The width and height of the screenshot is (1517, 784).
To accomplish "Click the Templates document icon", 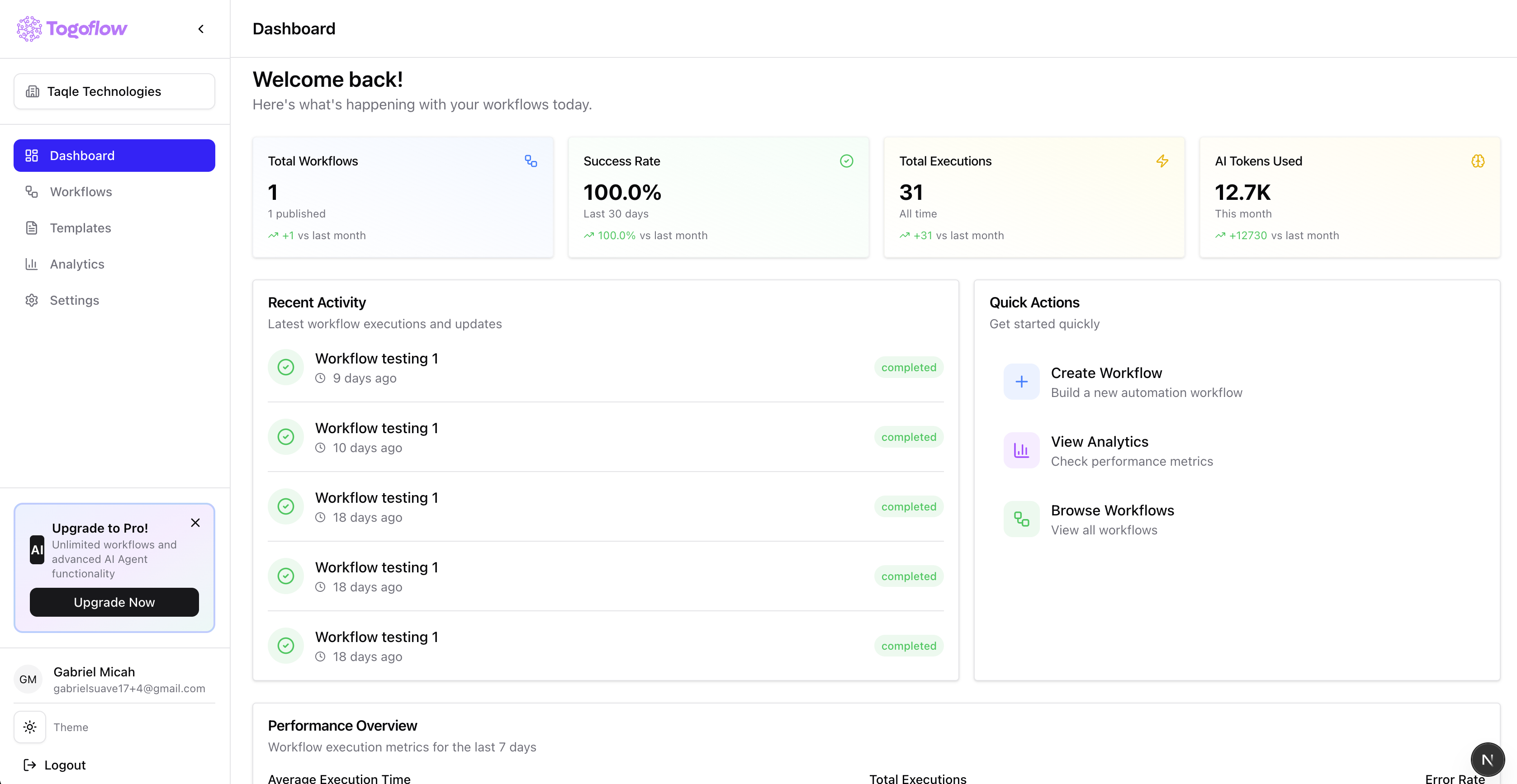I will point(32,228).
